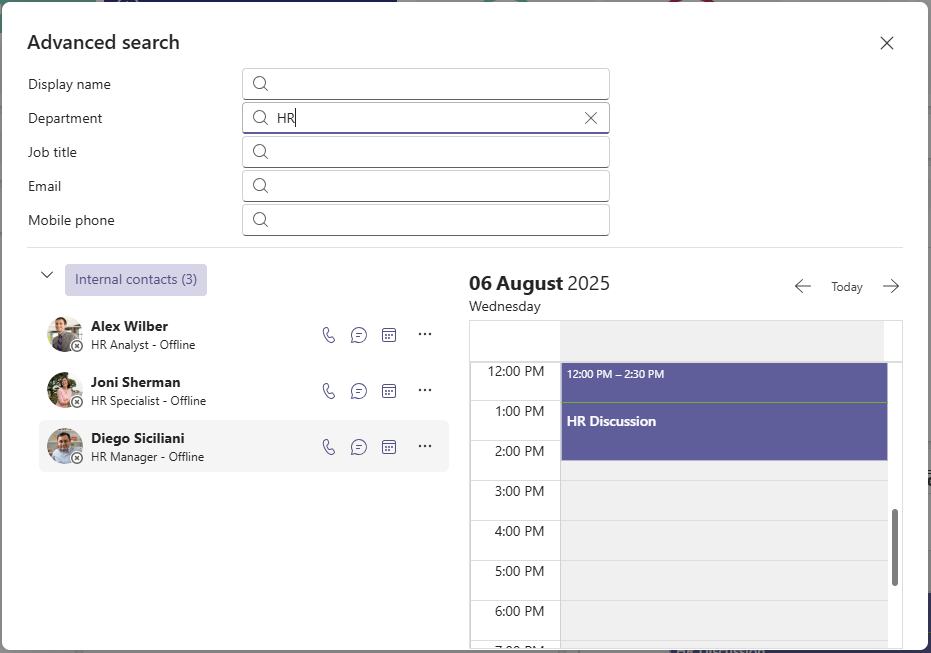This screenshot has height=653, width=931.
Task: Click the calendar vertical scrollbar
Action: point(895,547)
